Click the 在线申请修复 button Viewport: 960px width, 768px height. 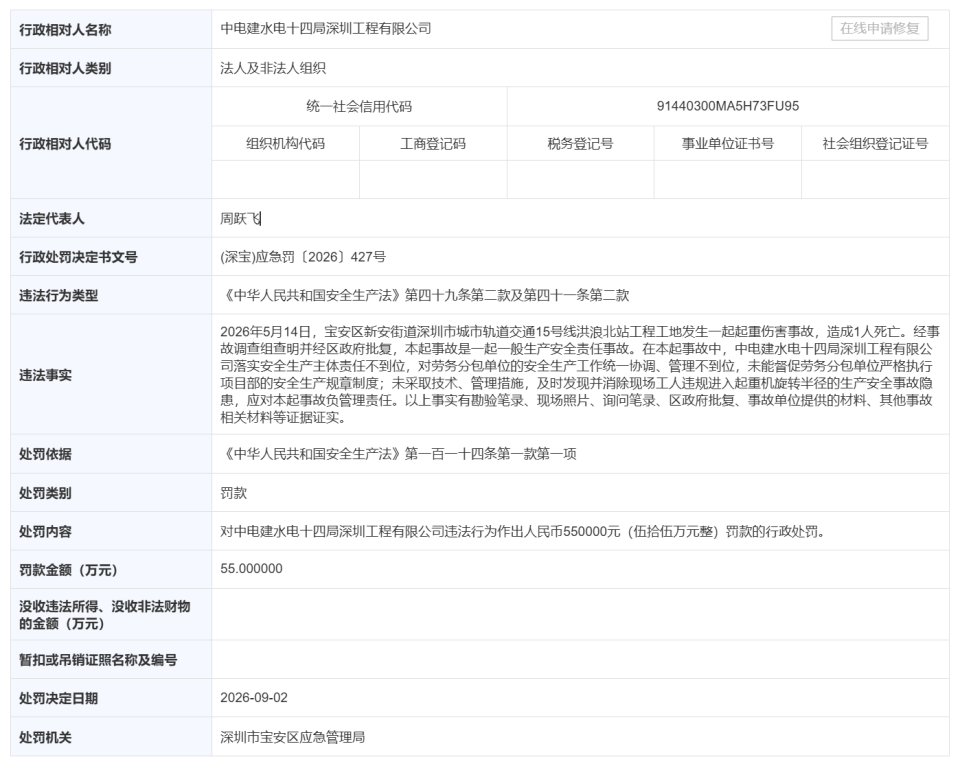coord(879,29)
